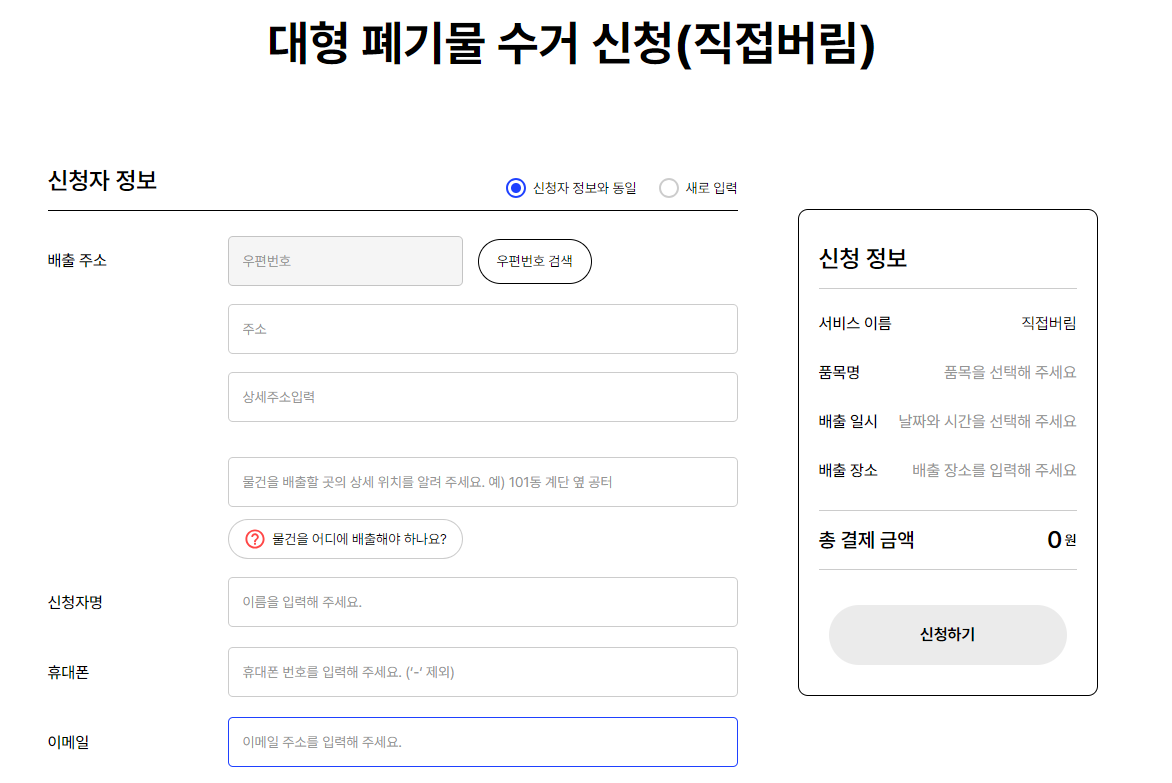Screen dimensions: 1172x783
Task: Click 품목을 선택해 주세요 to choose item
Action: [x=1011, y=371]
